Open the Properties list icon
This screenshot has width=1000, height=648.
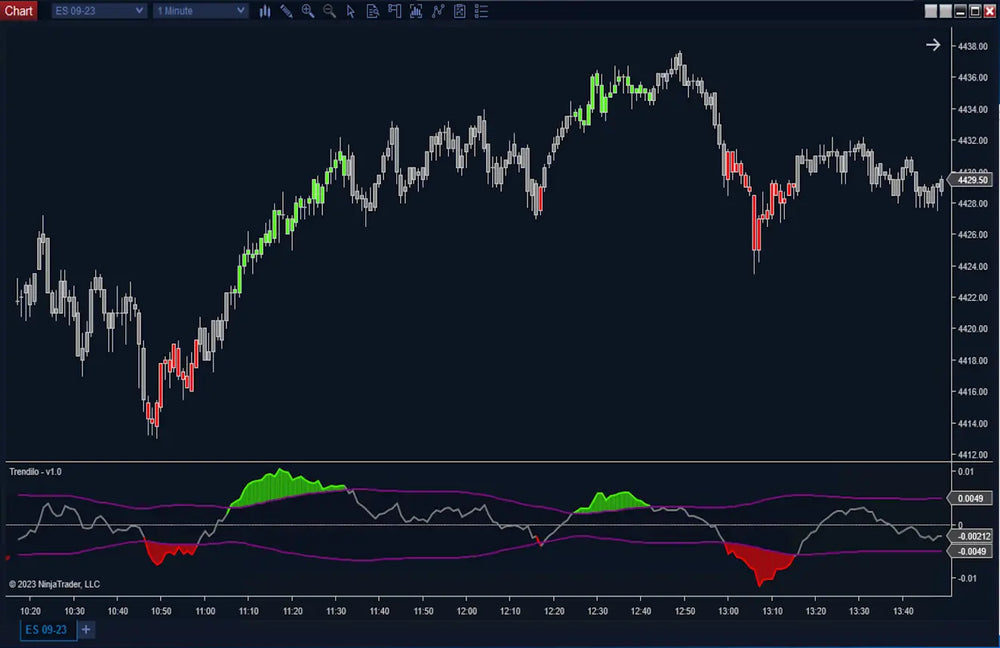[481, 11]
